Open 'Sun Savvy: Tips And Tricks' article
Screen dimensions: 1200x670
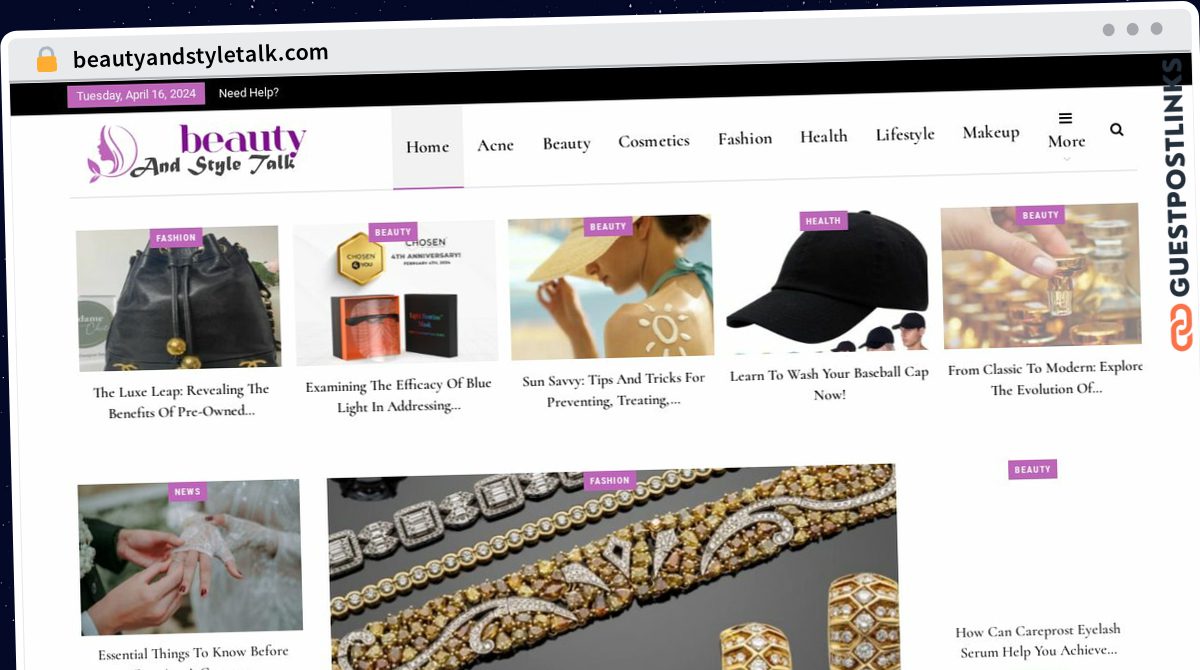click(x=613, y=390)
